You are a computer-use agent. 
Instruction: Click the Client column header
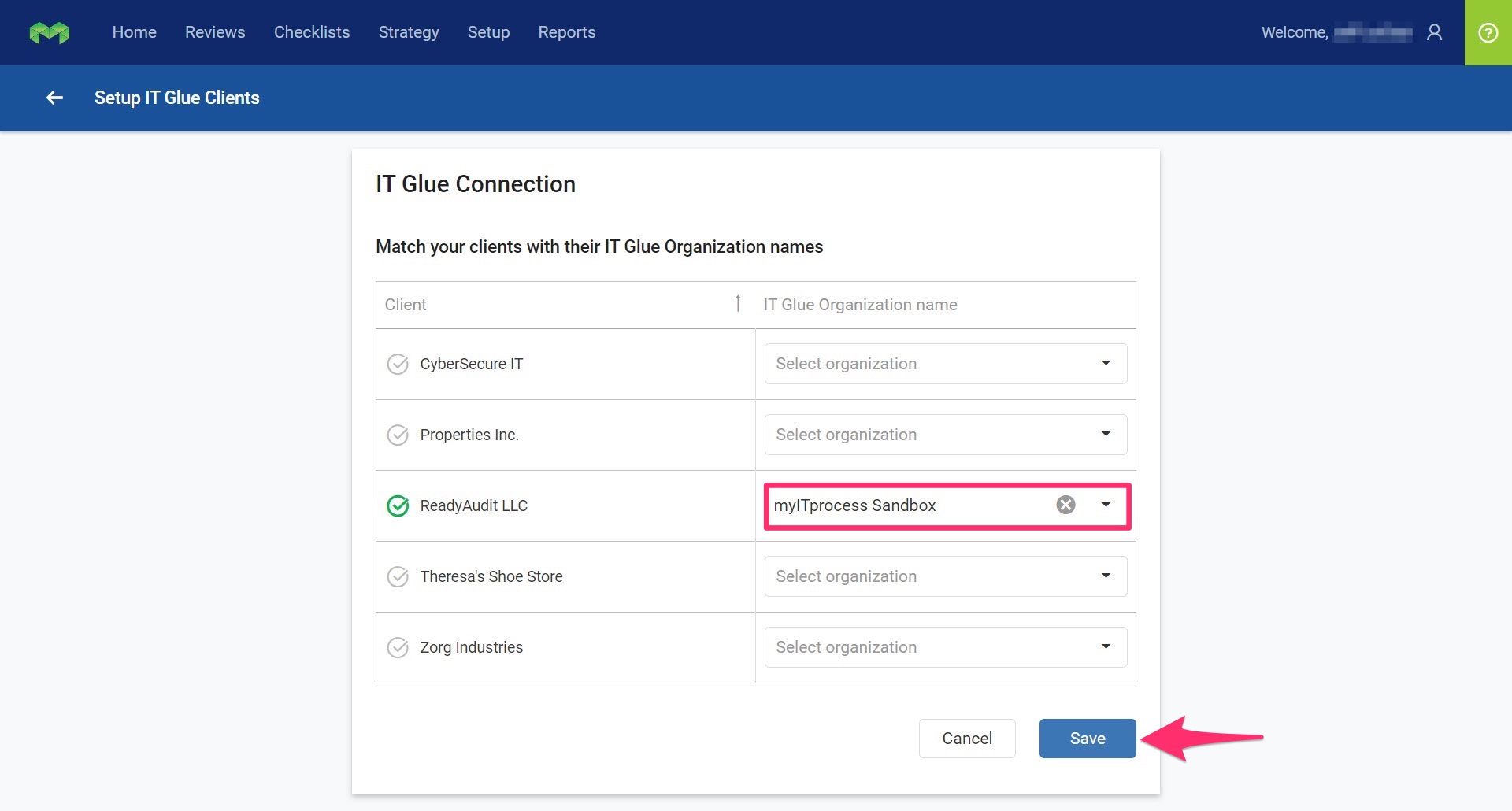click(406, 305)
